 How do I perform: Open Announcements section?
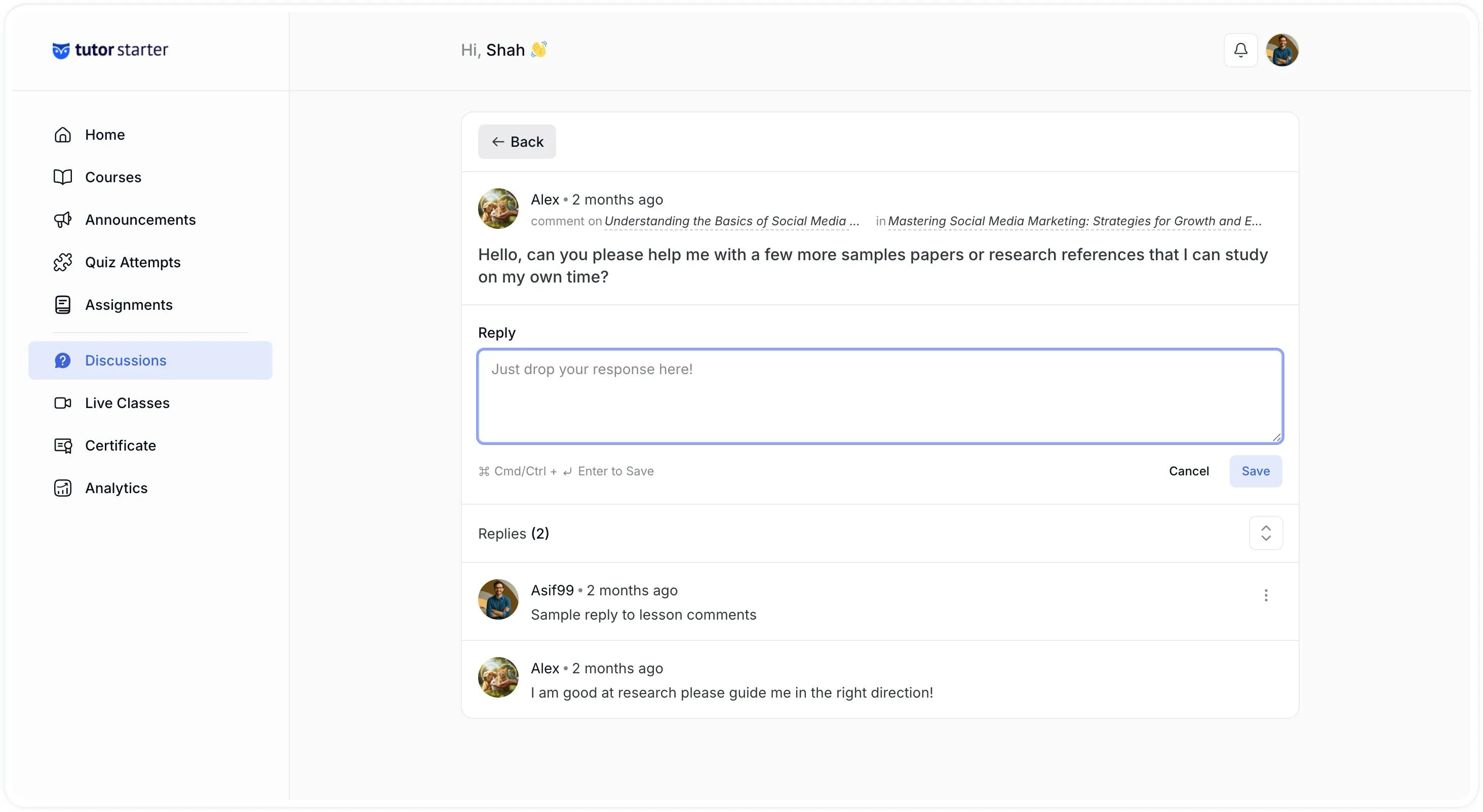pos(150,220)
